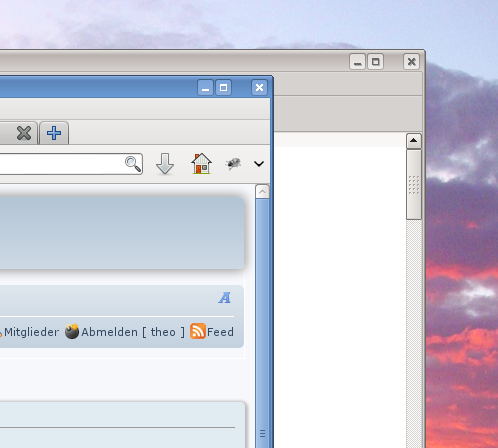Image resolution: width=498 pixels, height=448 pixels.
Task: Open the Feed link
Action: (220, 332)
